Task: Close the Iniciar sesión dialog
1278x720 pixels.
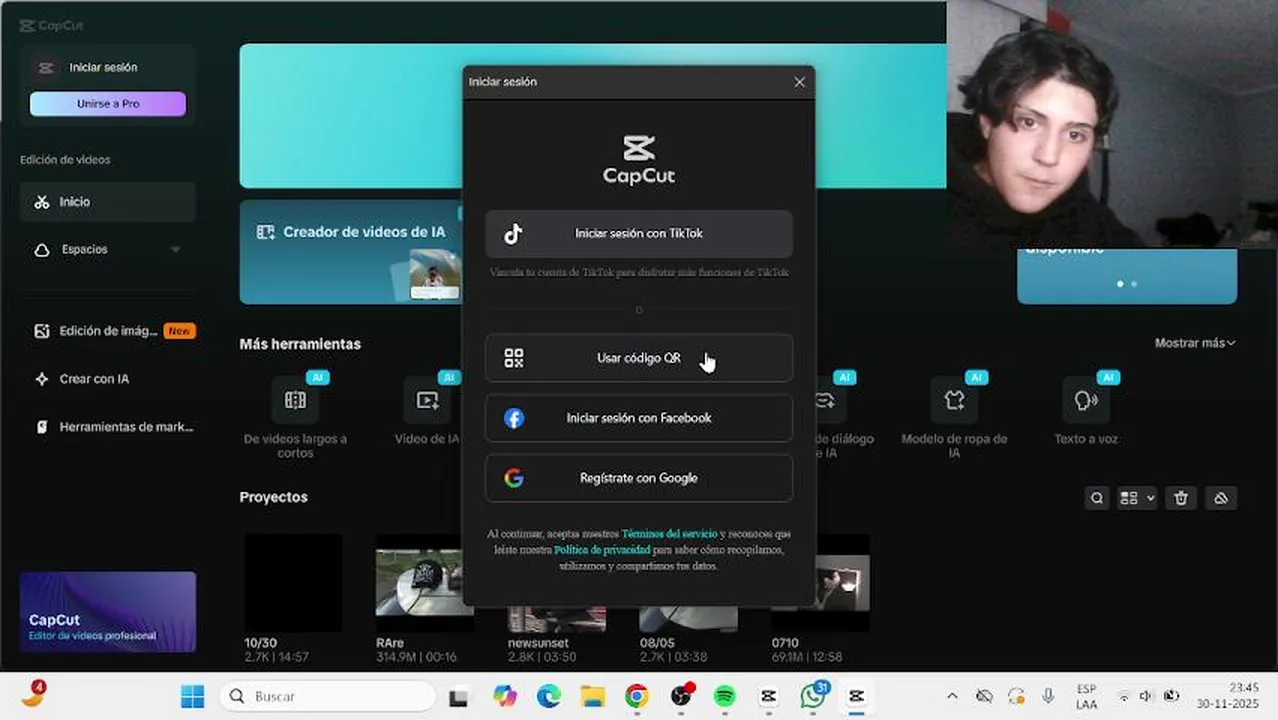Action: pyautogui.click(x=799, y=82)
